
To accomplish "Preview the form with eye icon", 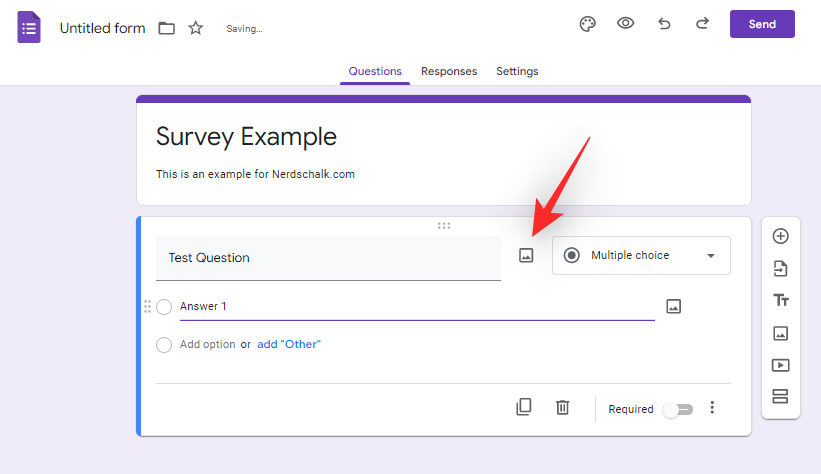I will coord(626,24).
